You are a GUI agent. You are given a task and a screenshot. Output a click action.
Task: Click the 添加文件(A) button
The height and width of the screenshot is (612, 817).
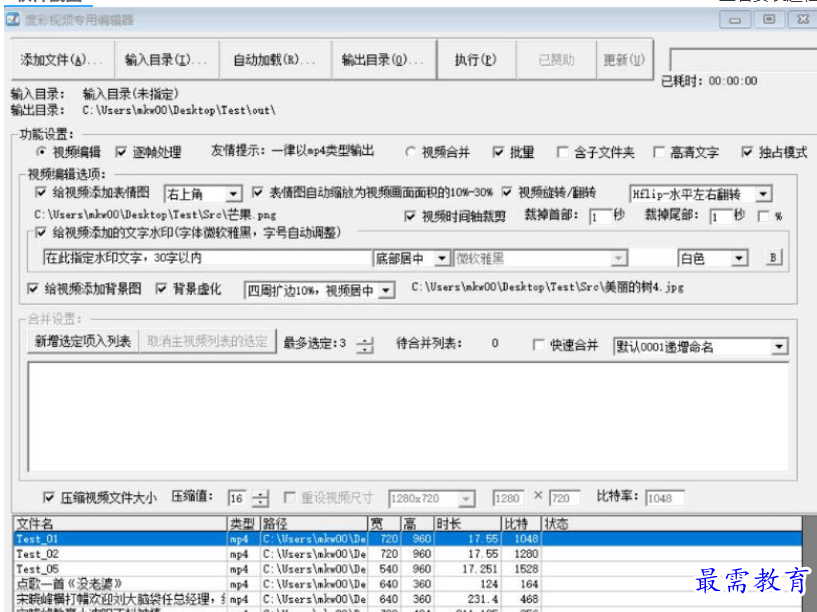point(61,60)
